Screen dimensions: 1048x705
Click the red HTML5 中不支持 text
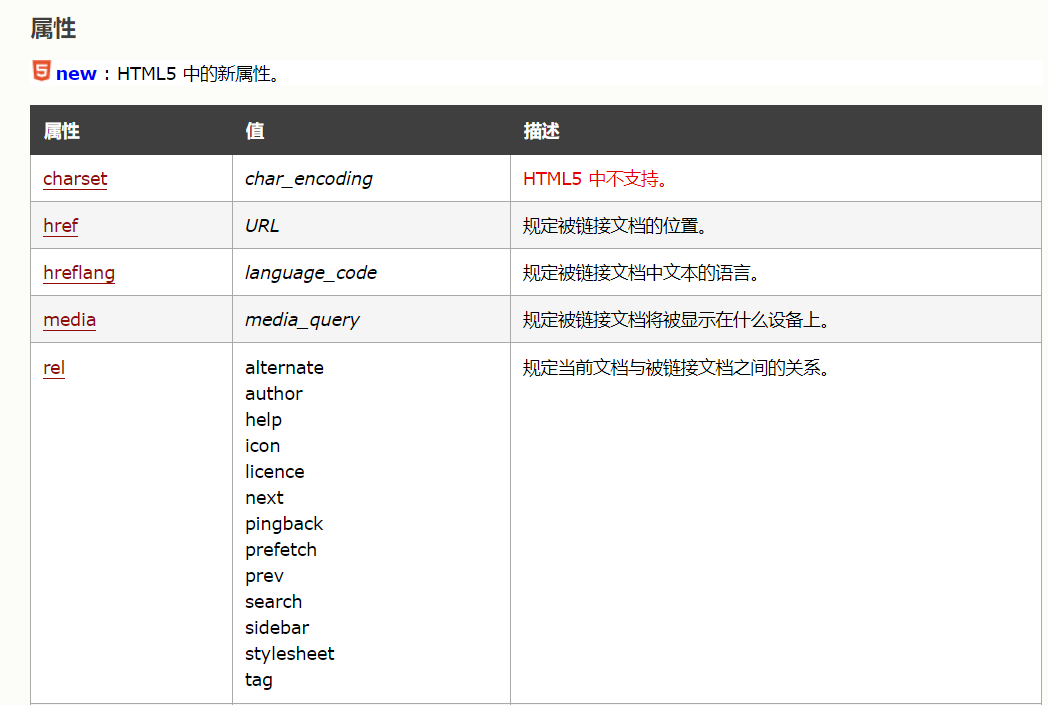tap(594, 177)
